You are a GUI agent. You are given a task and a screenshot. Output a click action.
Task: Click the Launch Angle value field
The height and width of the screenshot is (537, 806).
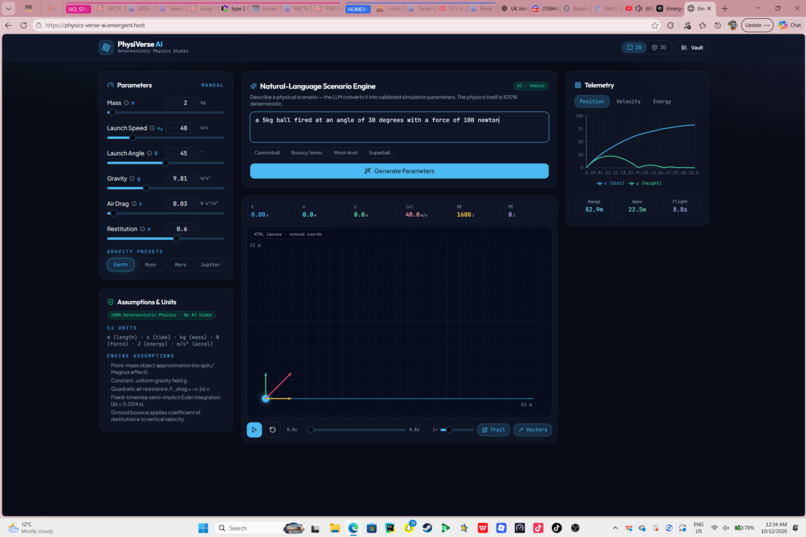[x=184, y=153]
